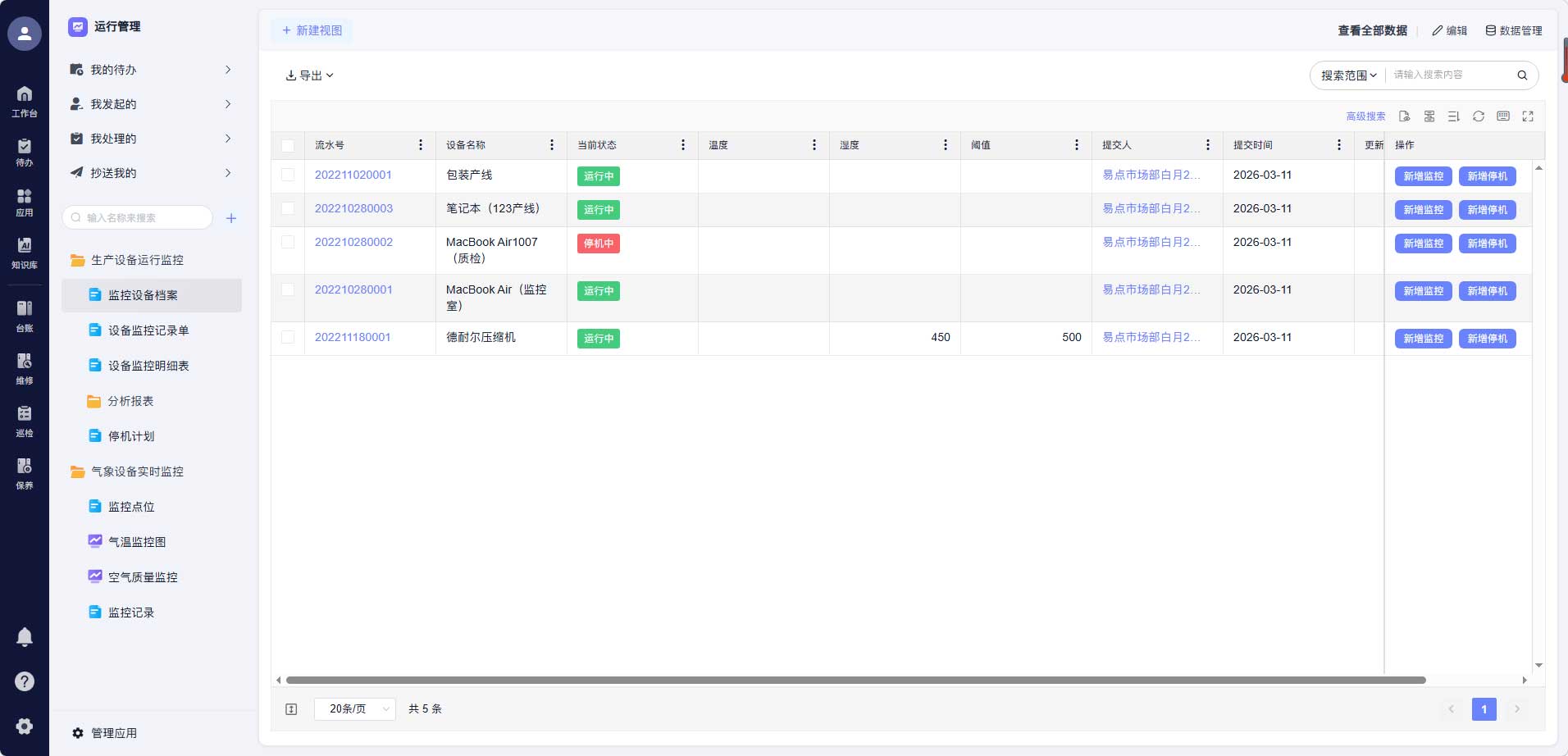Click the search magnifier icon in search box
Viewport: 1568px width, 756px height.
point(1522,75)
